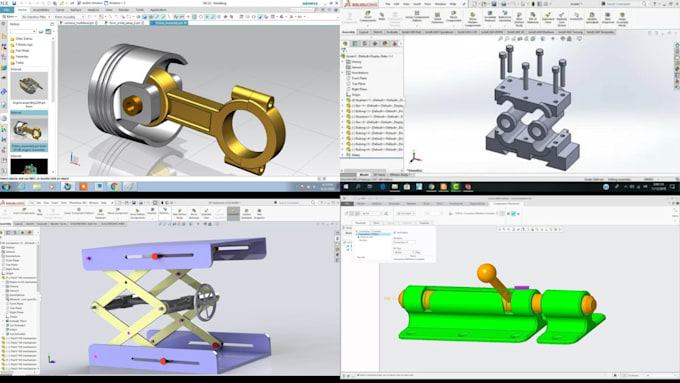Select the engine assembly thumbnail in NX History

29,85
